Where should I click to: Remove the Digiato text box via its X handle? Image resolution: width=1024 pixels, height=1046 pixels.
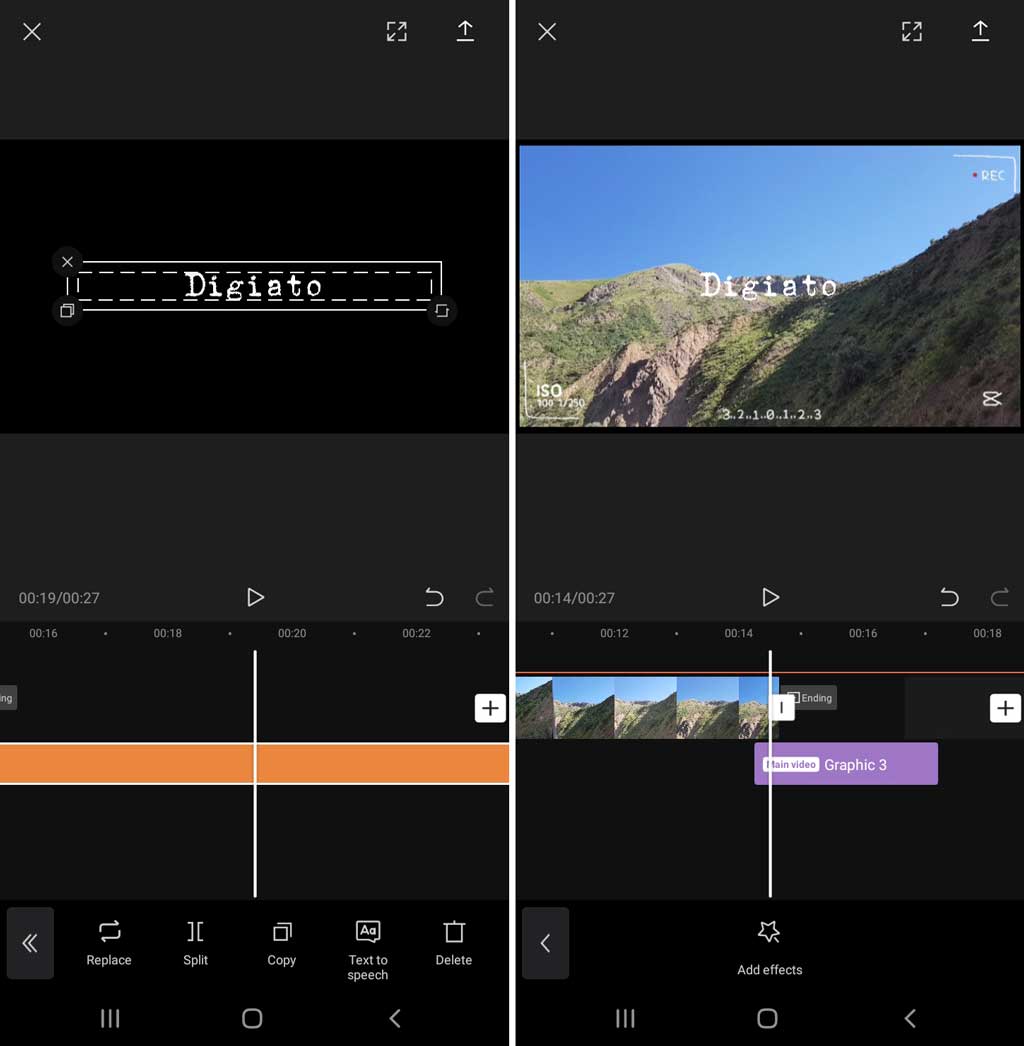pyautogui.click(x=67, y=262)
